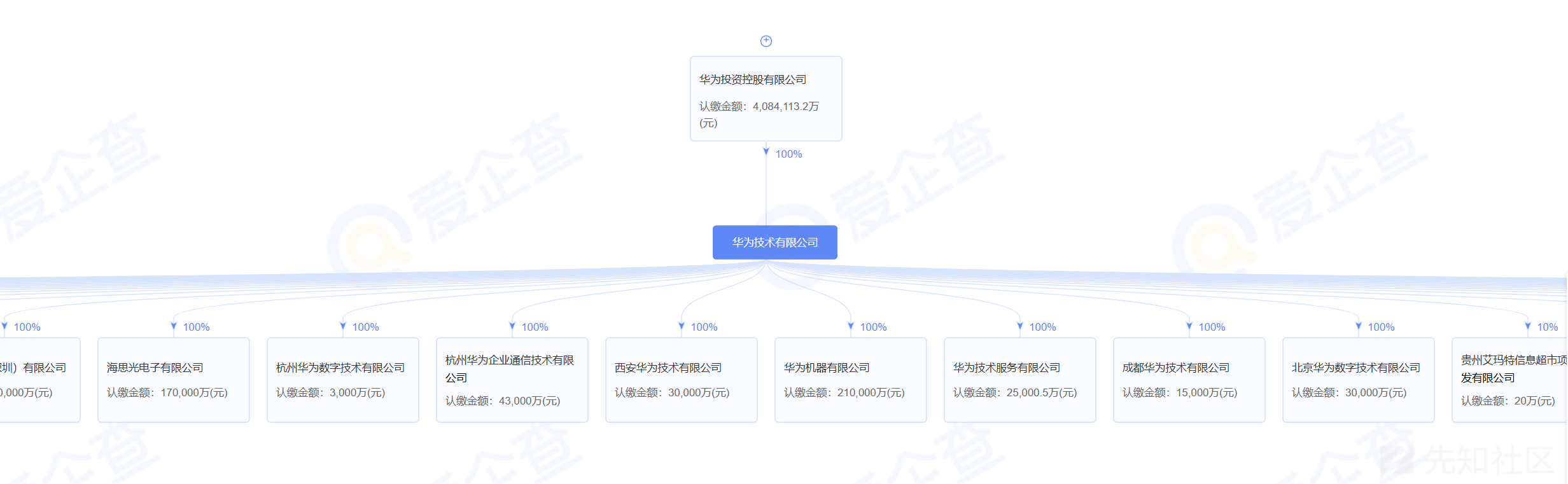Open the partially cut-off 圳）有限公司 card
Image resolution: width=1568 pixels, height=484 pixels.
tap(39, 380)
